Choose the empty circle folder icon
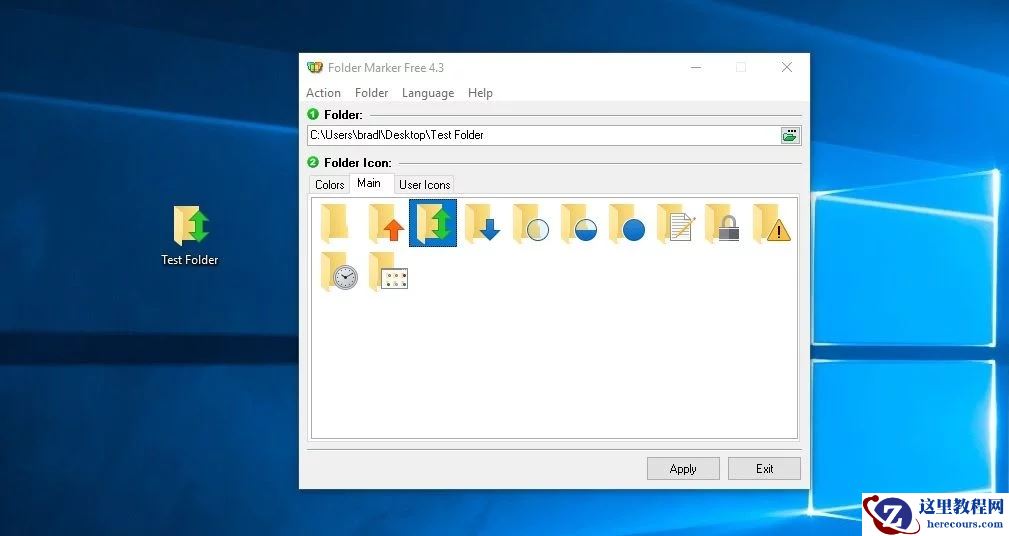Viewport: 1009px width, 536px height. [531, 223]
